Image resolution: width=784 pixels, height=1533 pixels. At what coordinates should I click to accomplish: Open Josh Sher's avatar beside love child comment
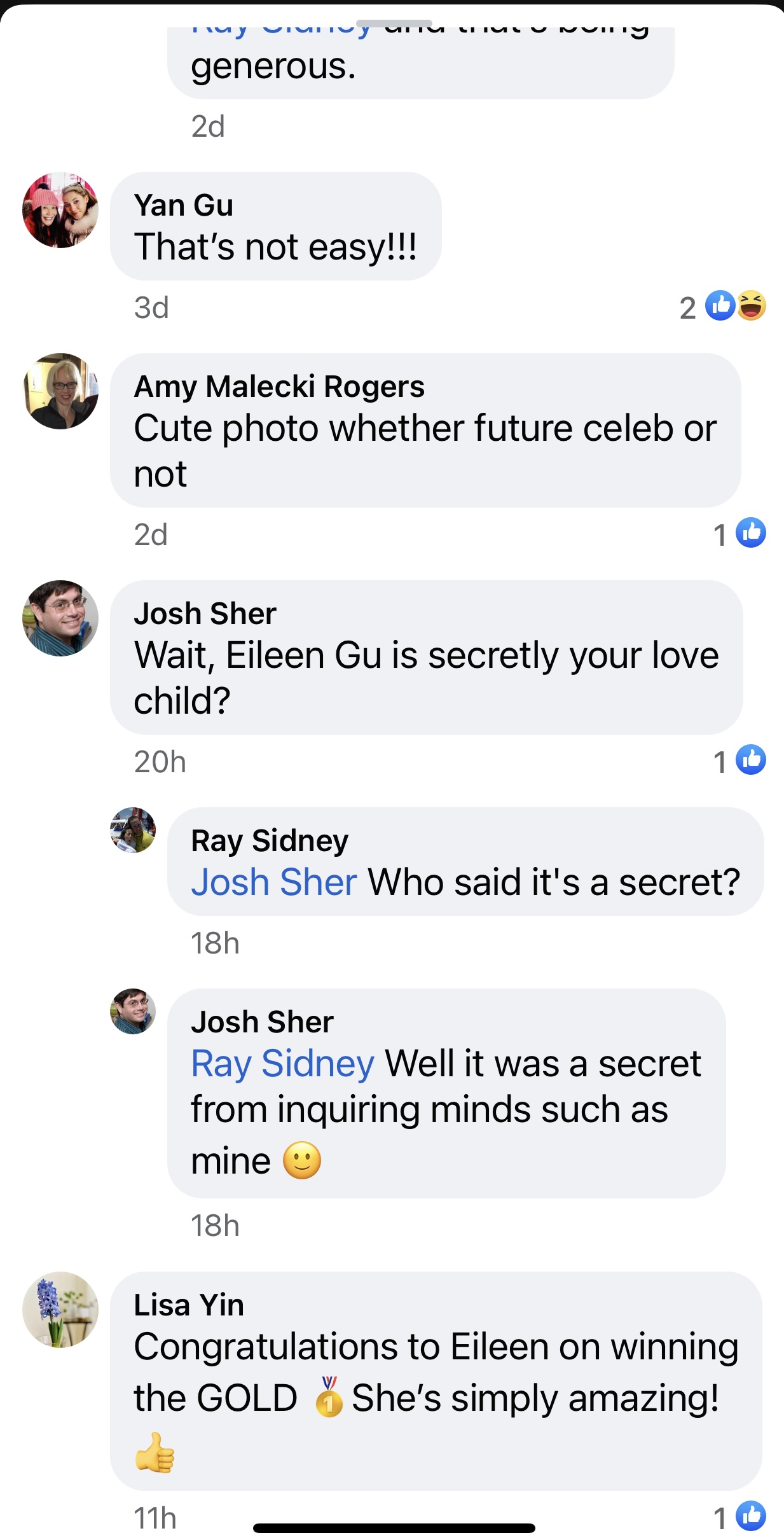tap(60, 618)
